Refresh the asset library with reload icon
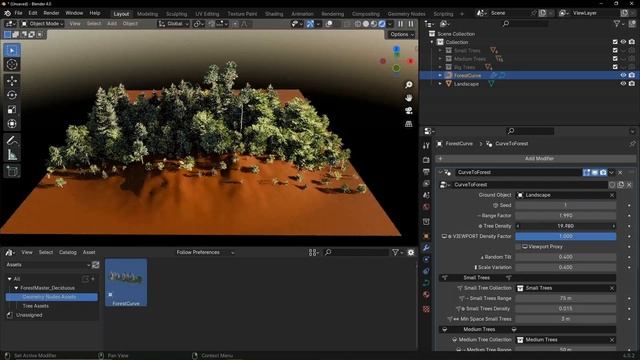The width and height of the screenshot is (640, 360). click(96, 265)
